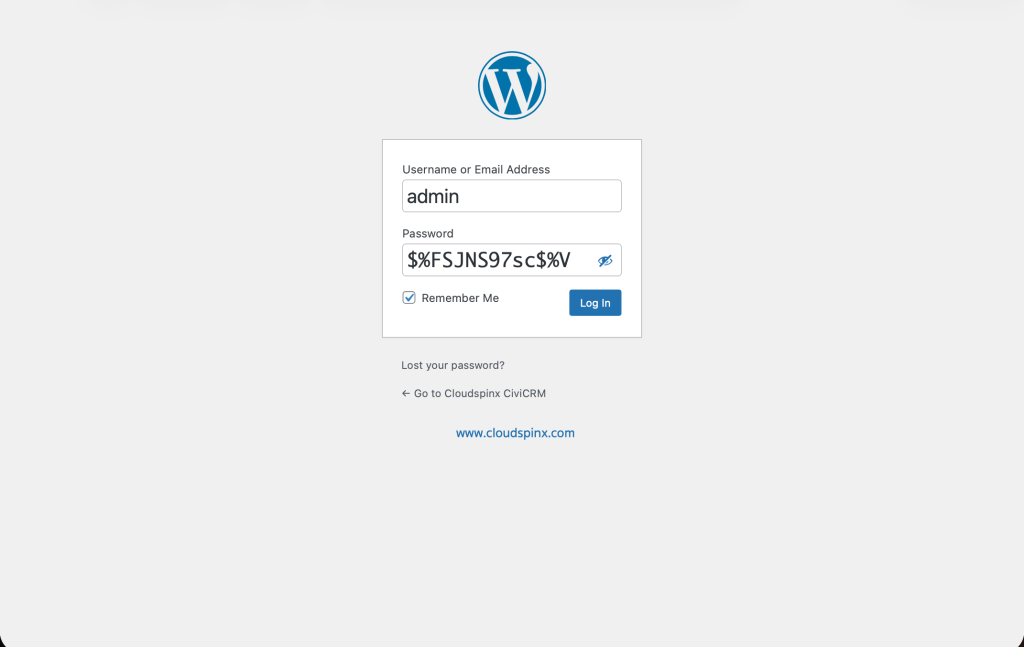Place cursor after admin in username box
Viewport: 1024px width, 647px height.
click(x=462, y=196)
